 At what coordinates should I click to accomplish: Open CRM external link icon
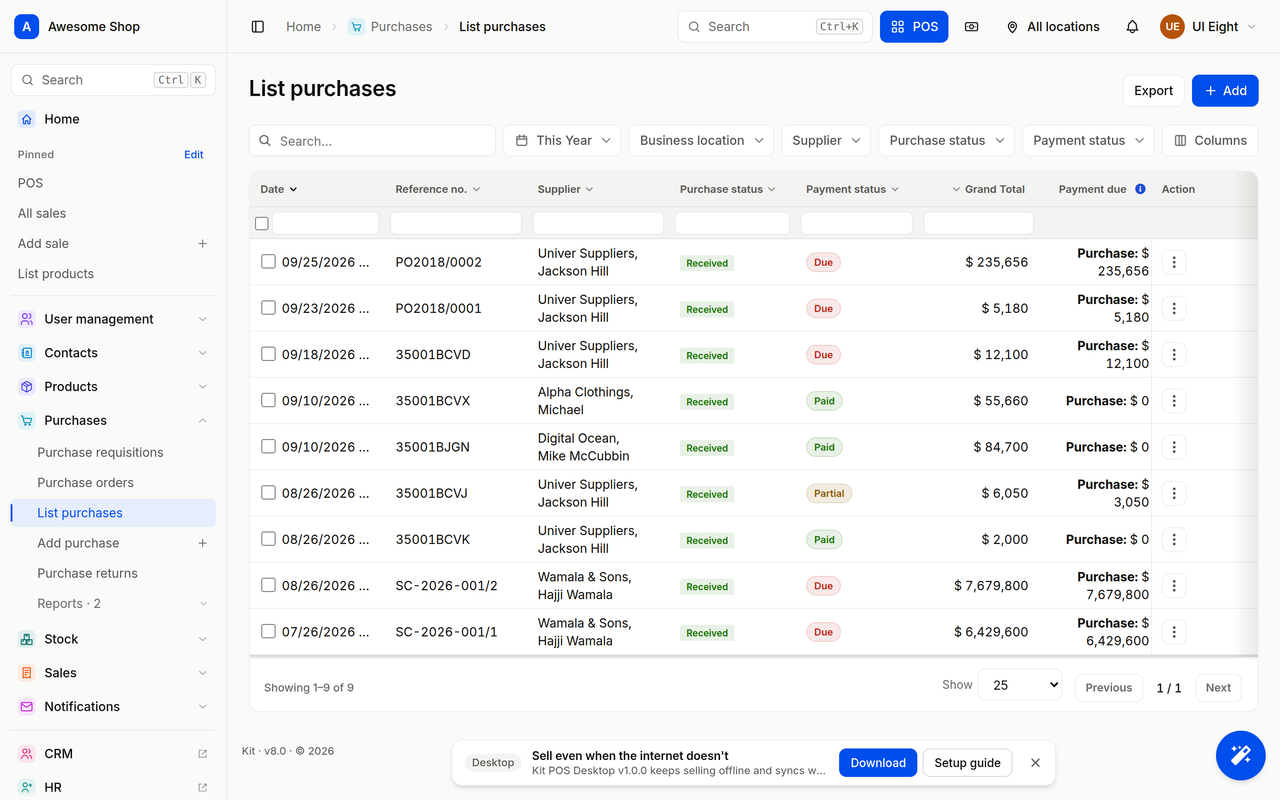coord(203,754)
